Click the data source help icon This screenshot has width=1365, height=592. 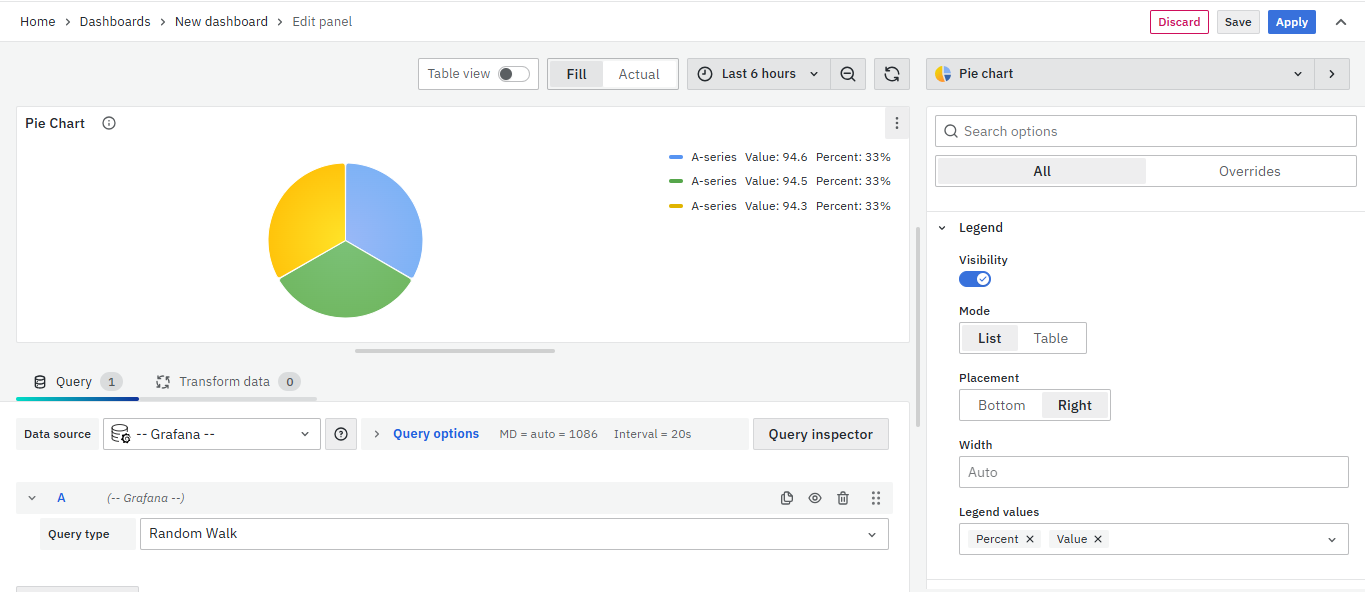pos(341,434)
